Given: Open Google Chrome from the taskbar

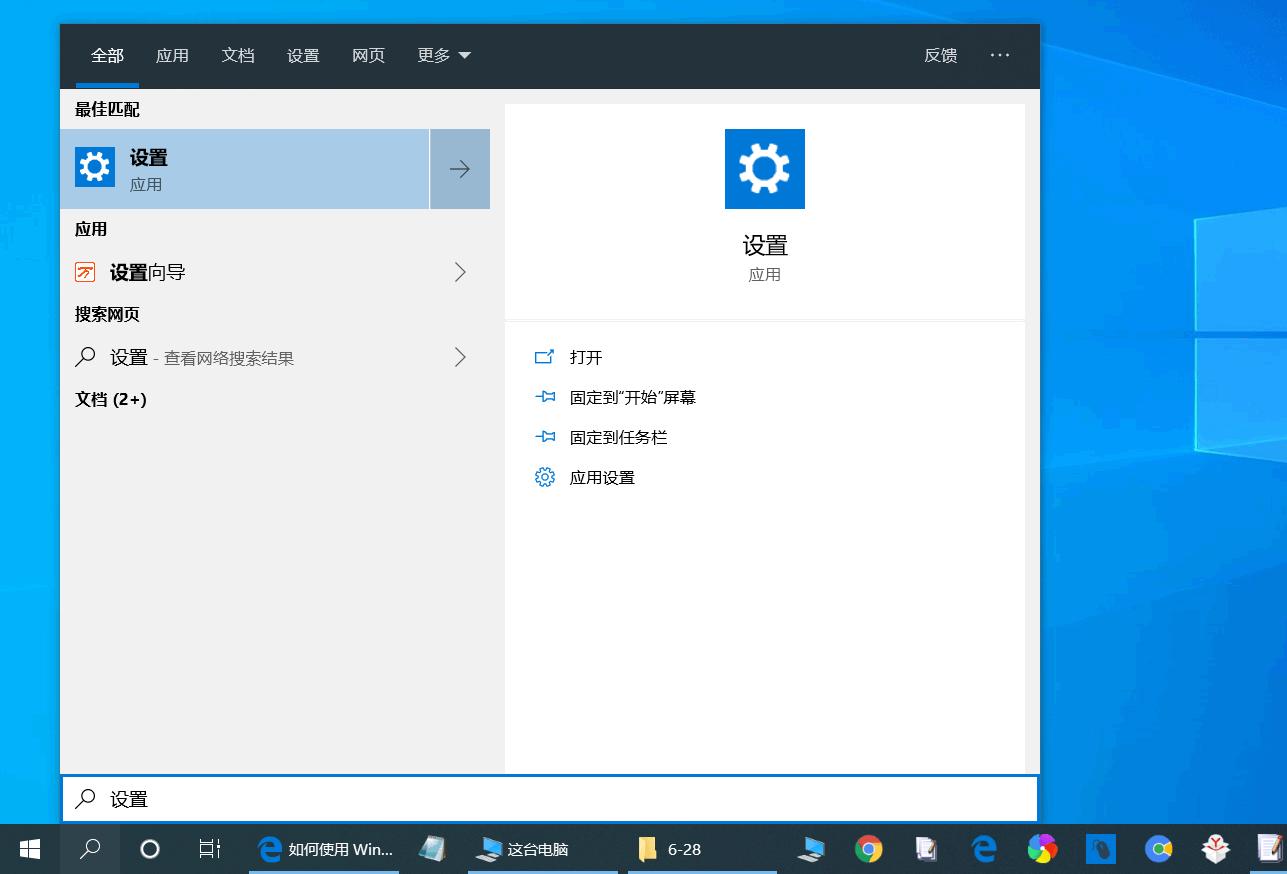Looking at the screenshot, I should click(x=869, y=849).
